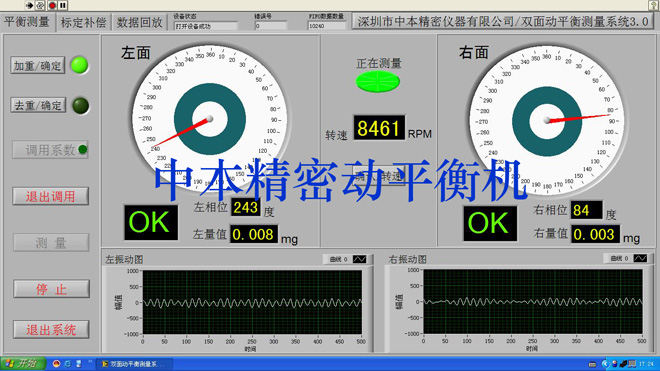Switch to the 数据回放 tab
The height and width of the screenshot is (371, 660).
pyautogui.click(x=140, y=22)
